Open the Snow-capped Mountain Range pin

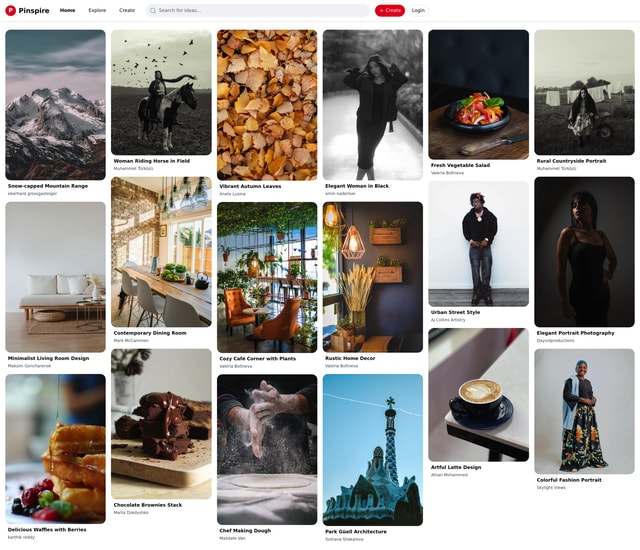pyautogui.click(x=55, y=104)
